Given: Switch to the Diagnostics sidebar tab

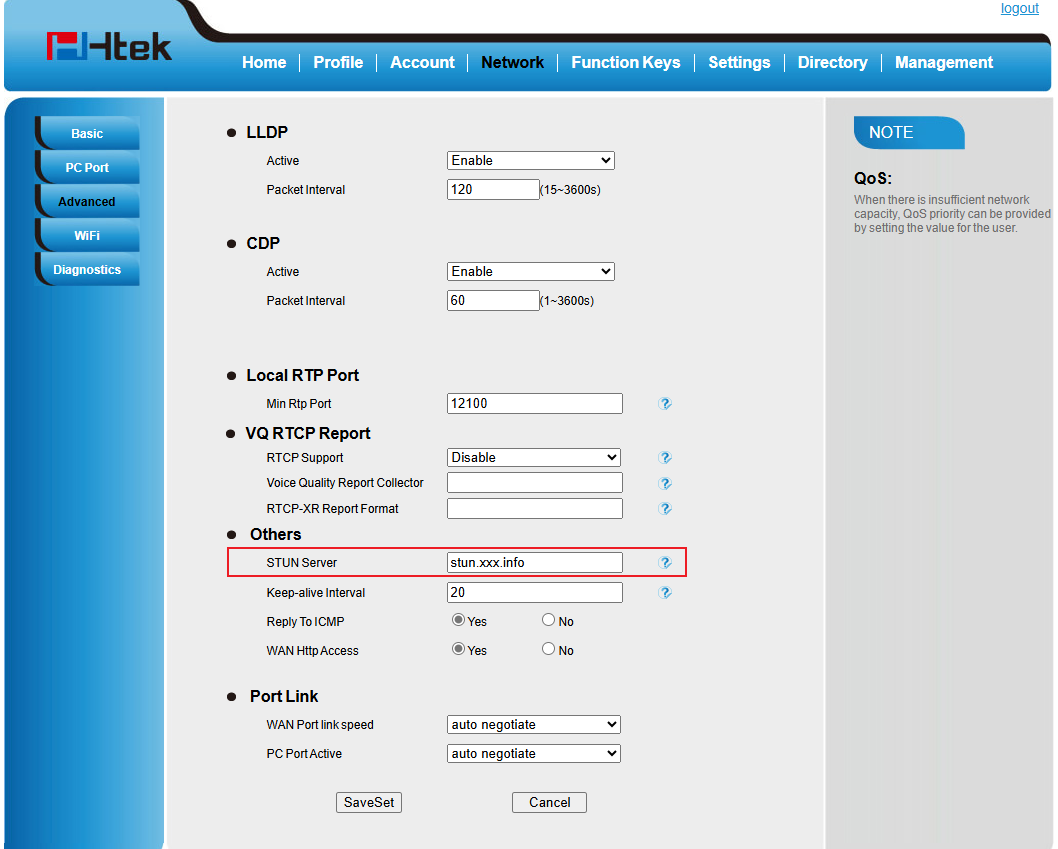Looking at the screenshot, I should pos(87,270).
